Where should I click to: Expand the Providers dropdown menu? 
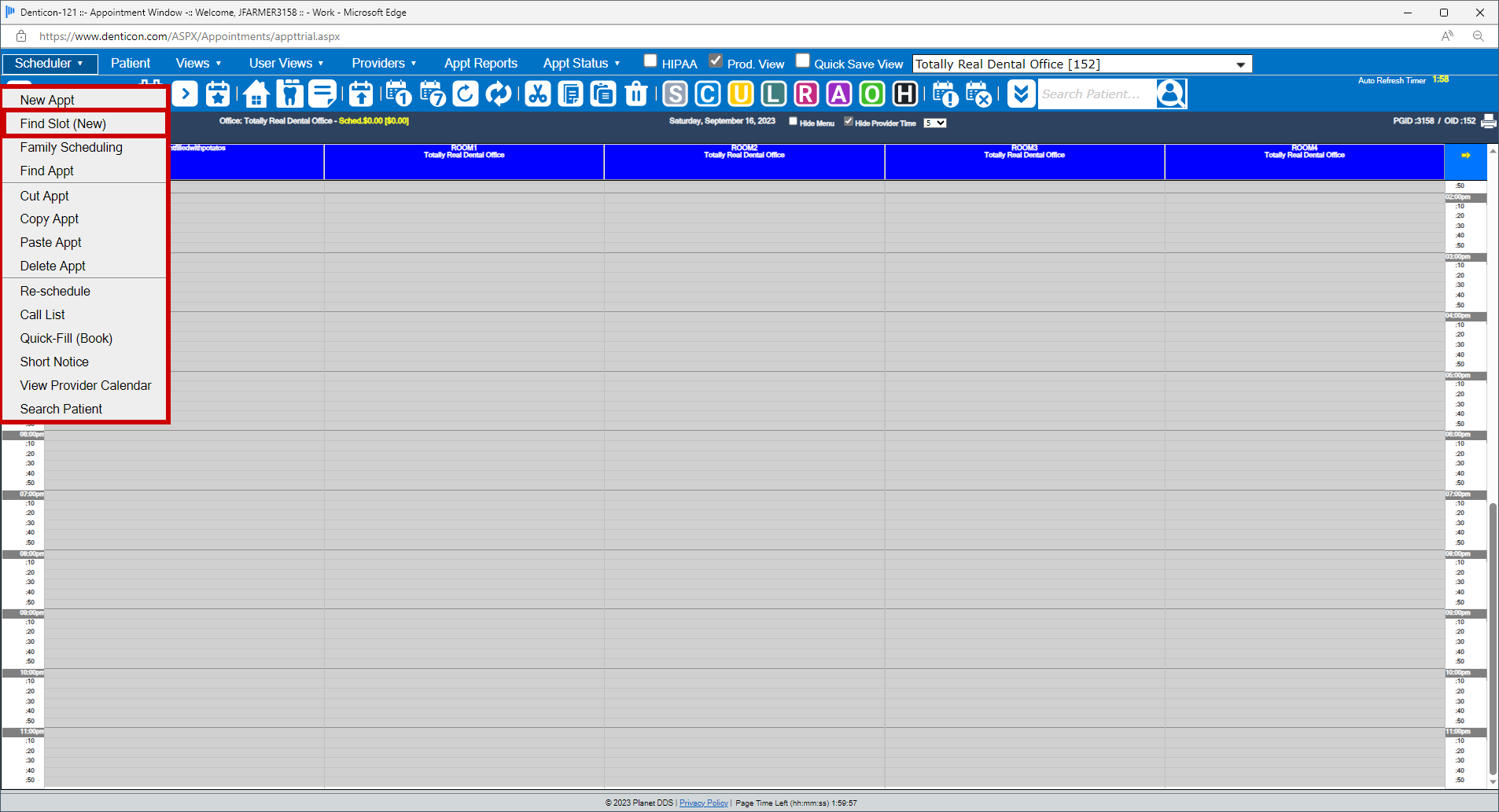pos(384,64)
